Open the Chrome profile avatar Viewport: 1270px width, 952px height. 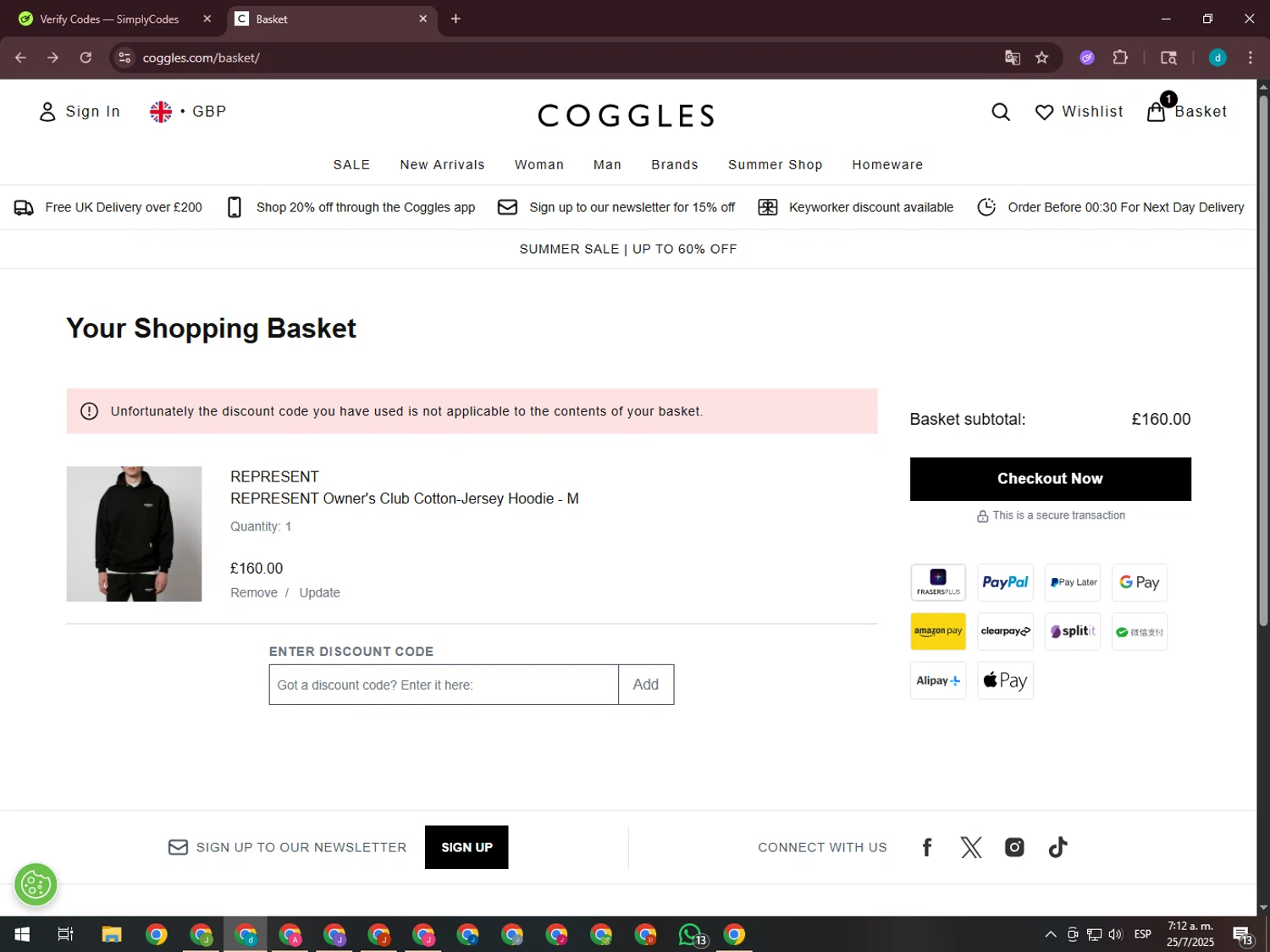click(x=1218, y=58)
